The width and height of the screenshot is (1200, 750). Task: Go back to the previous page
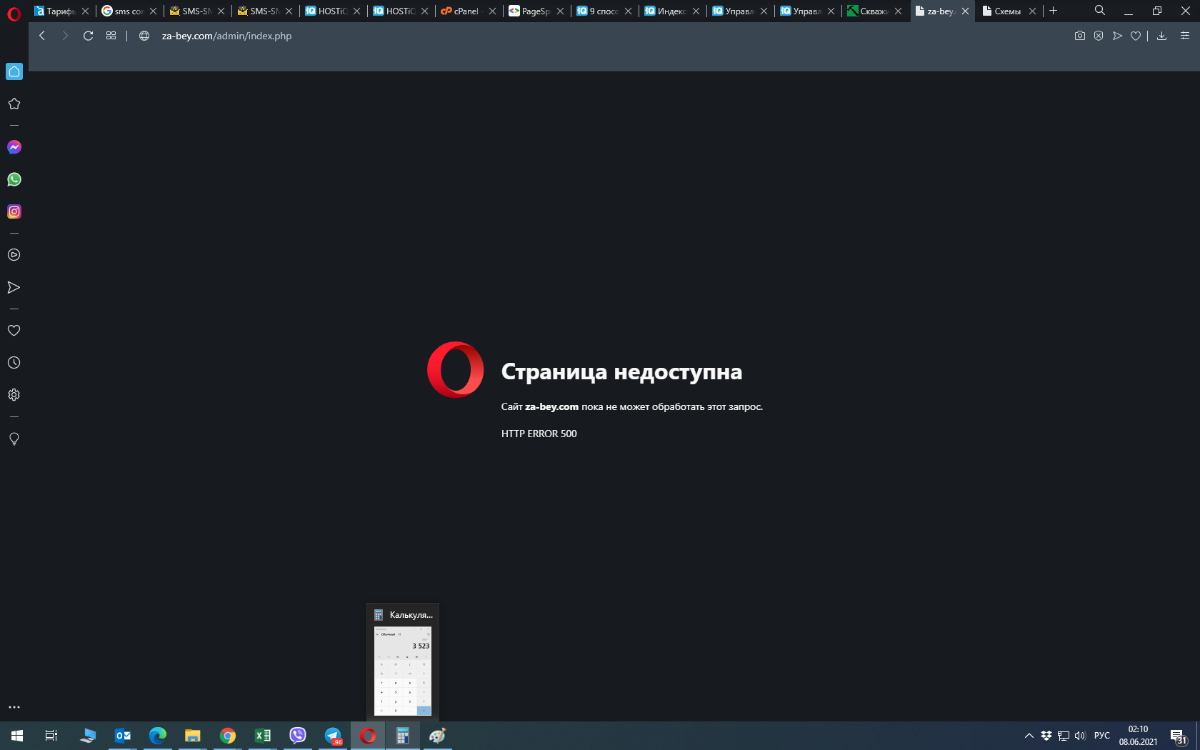(x=42, y=35)
